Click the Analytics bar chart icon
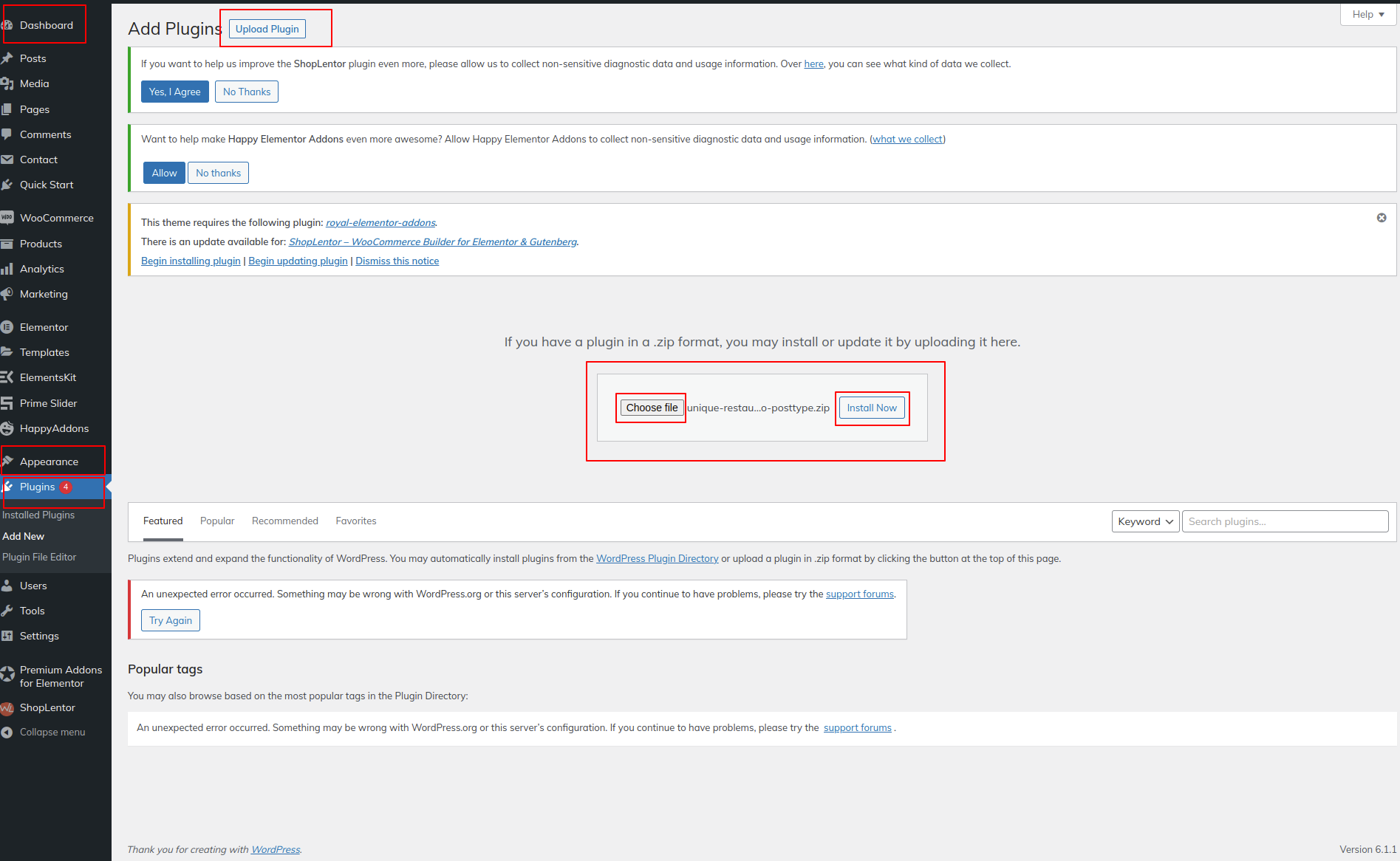This screenshot has width=1400, height=861. pyautogui.click(x=7, y=269)
